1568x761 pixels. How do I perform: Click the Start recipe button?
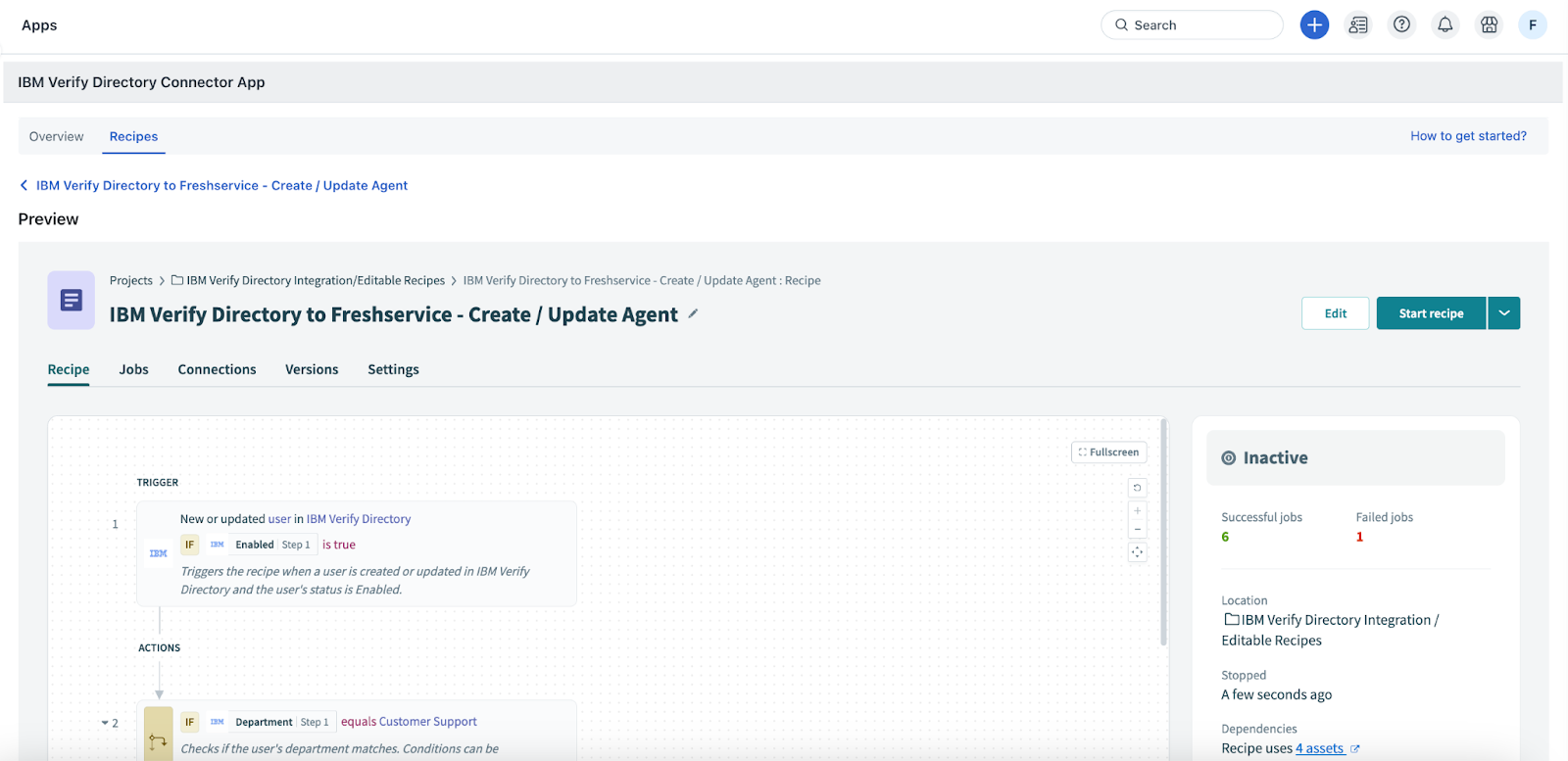coord(1431,313)
